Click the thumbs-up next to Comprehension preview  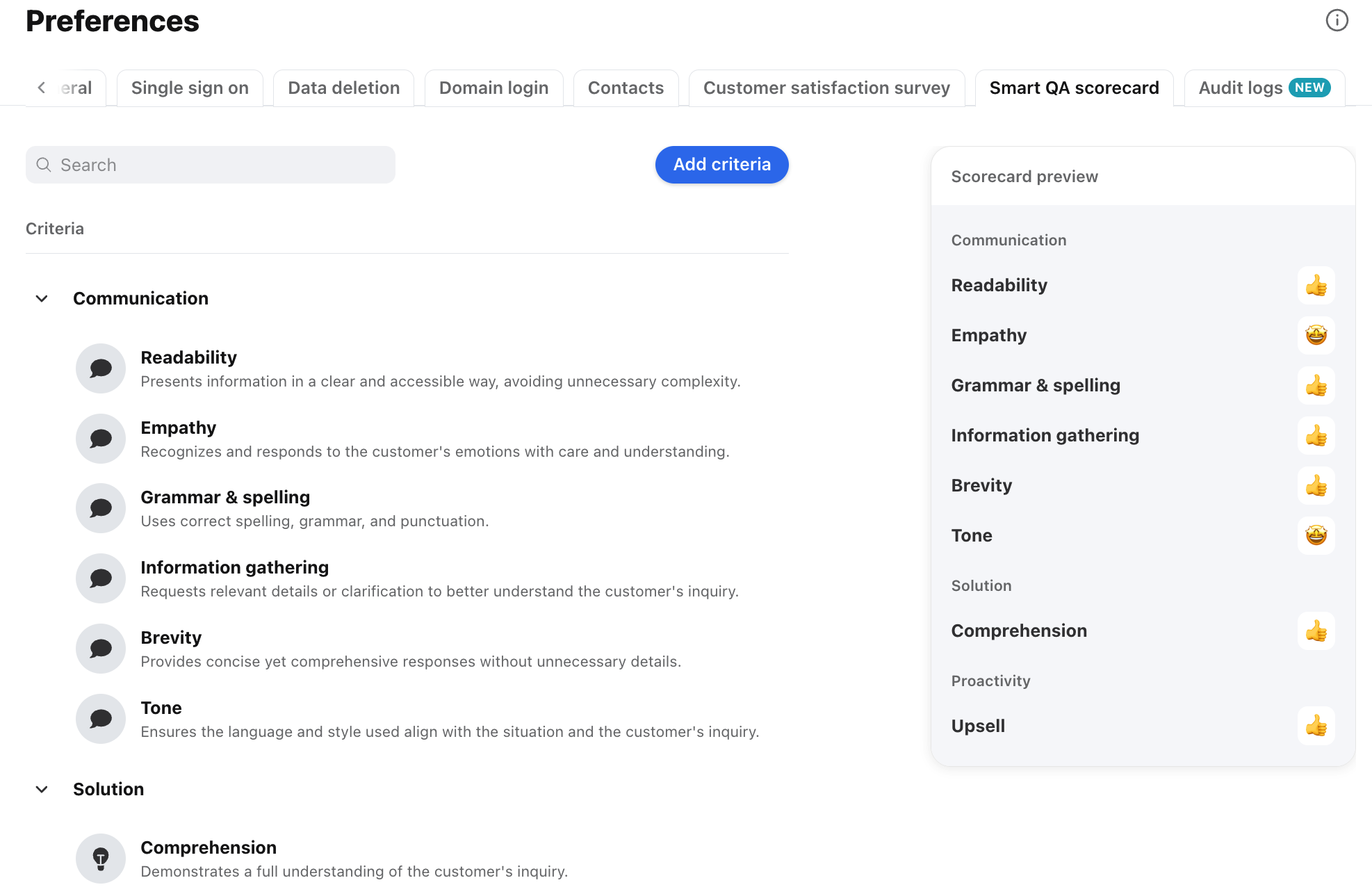(x=1316, y=631)
